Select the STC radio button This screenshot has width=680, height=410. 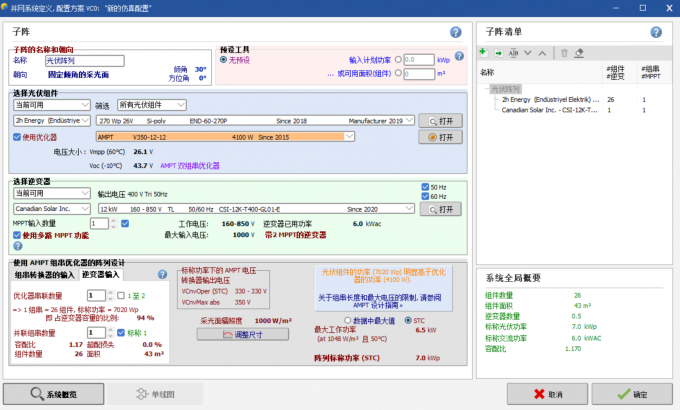408,320
